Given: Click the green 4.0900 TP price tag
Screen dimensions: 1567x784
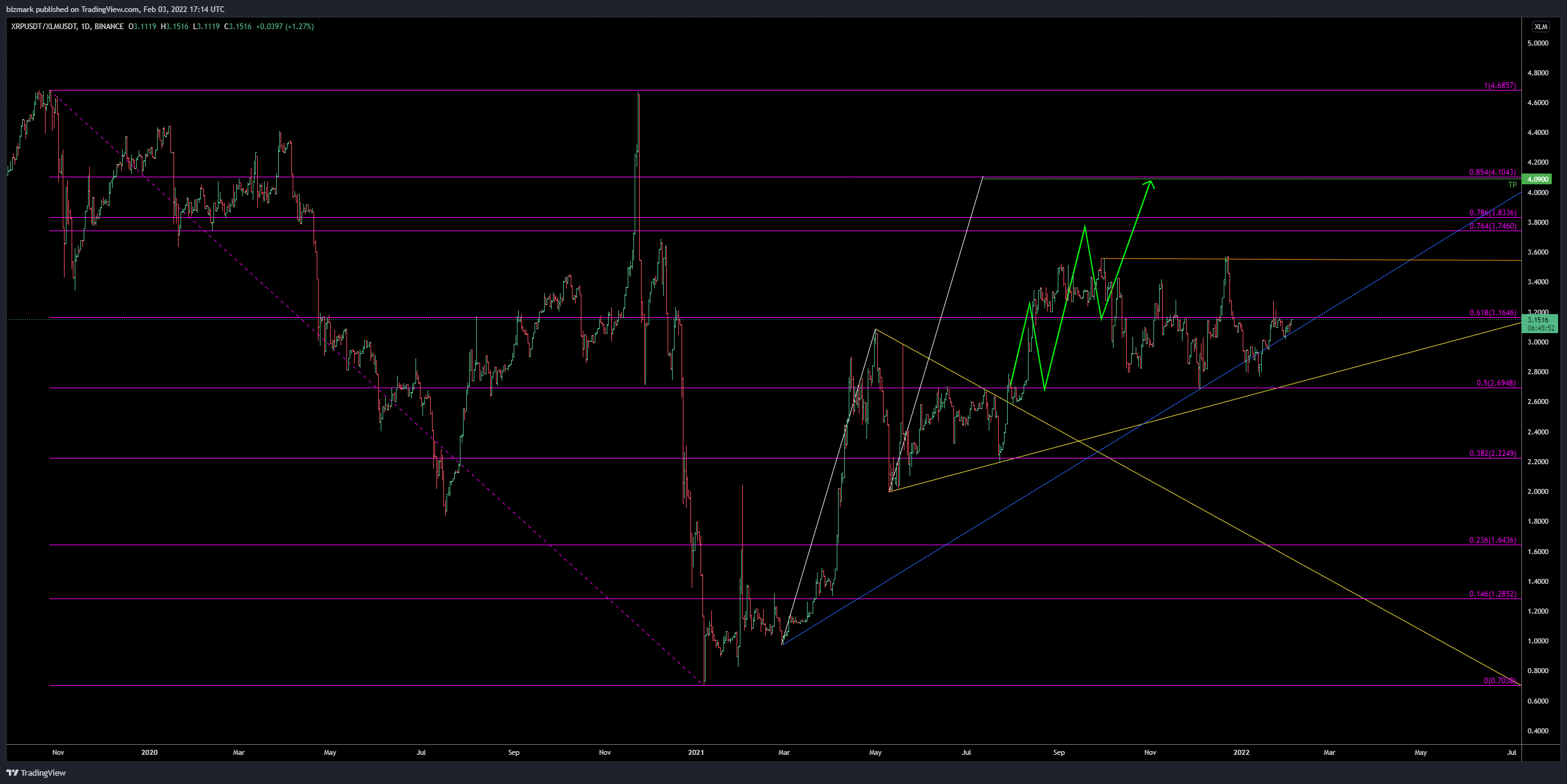Looking at the screenshot, I should click(1537, 179).
